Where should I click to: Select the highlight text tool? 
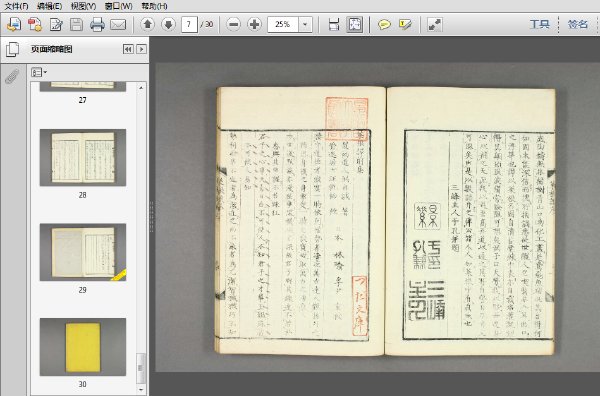[x=405, y=24]
